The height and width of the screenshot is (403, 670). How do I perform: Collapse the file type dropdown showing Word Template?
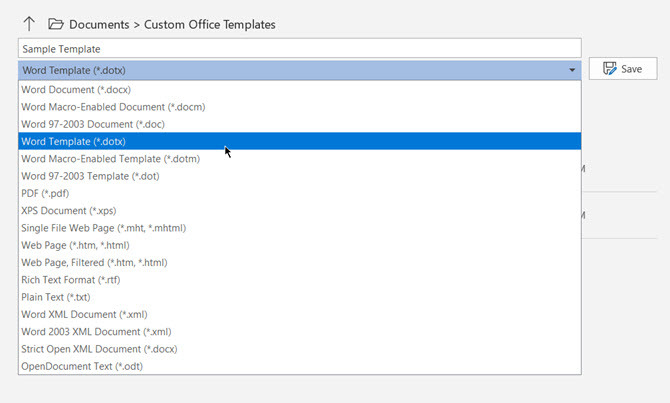pos(300,70)
